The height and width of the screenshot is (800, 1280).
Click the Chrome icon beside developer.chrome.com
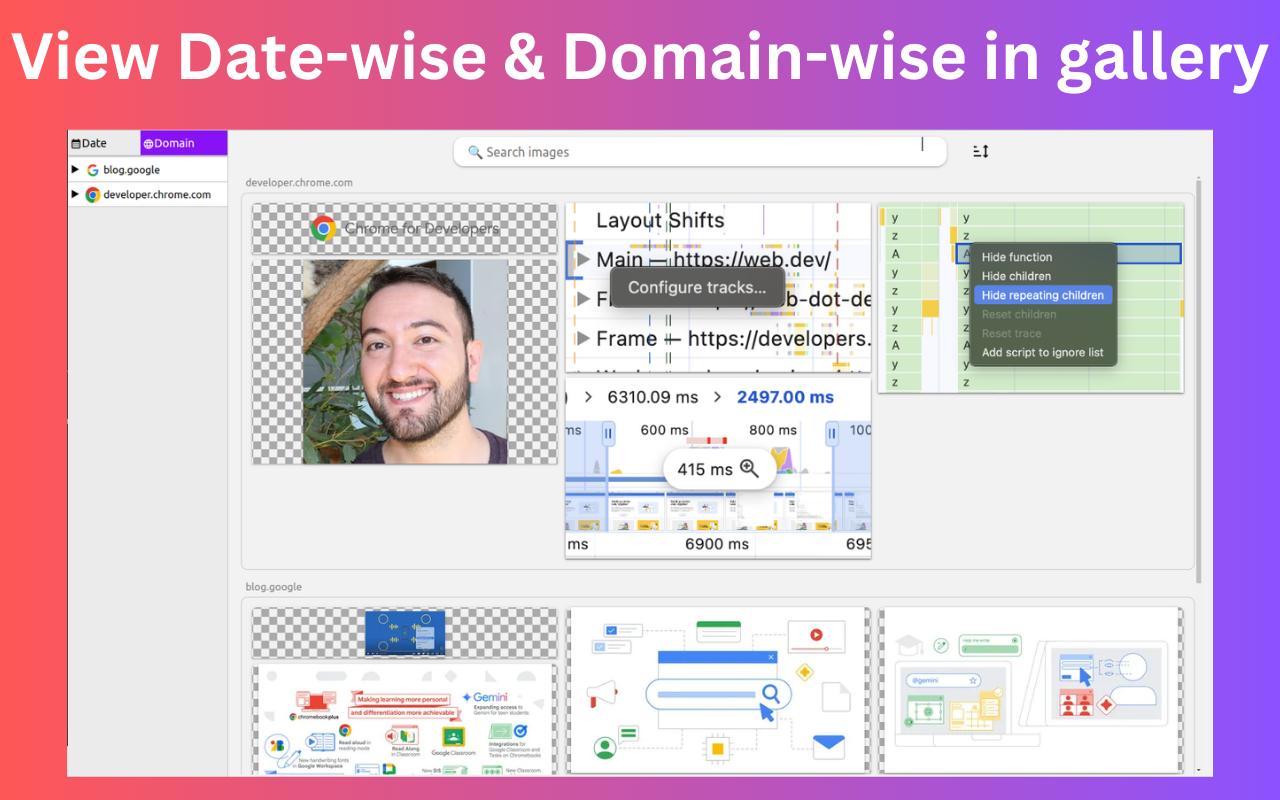pyautogui.click(x=93, y=195)
